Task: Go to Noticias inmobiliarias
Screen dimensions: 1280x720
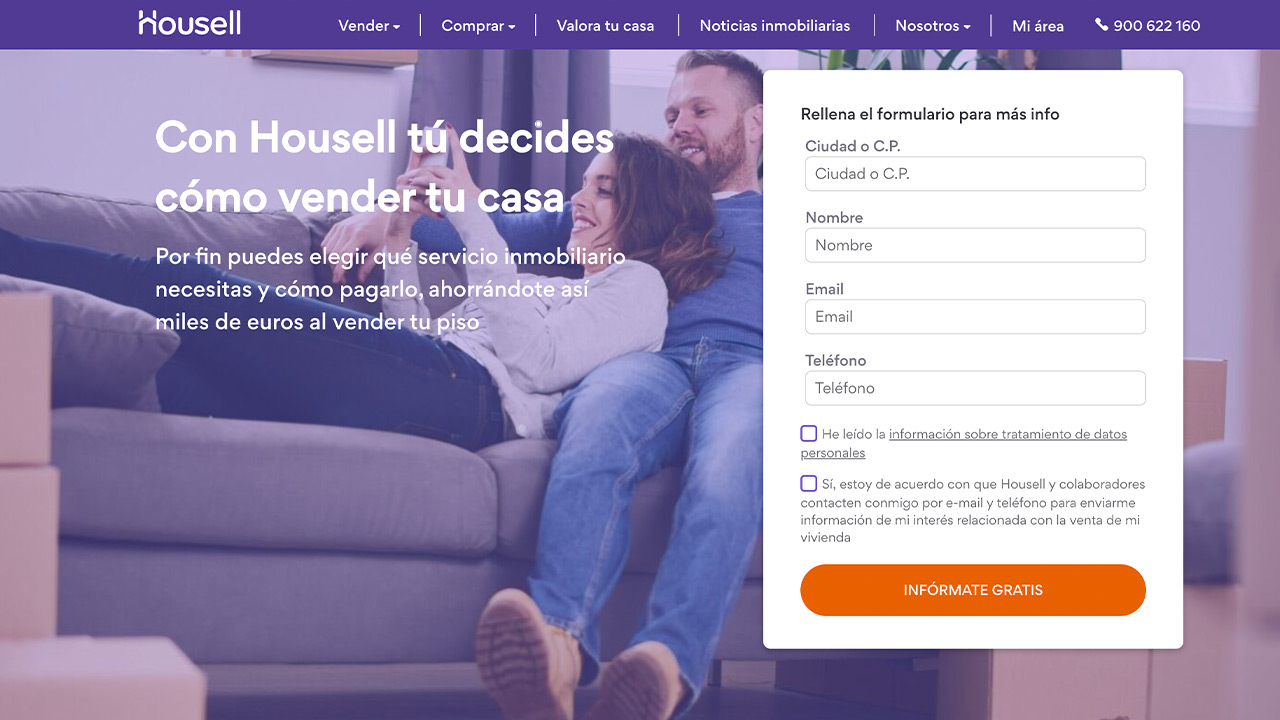Action: pos(775,26)
